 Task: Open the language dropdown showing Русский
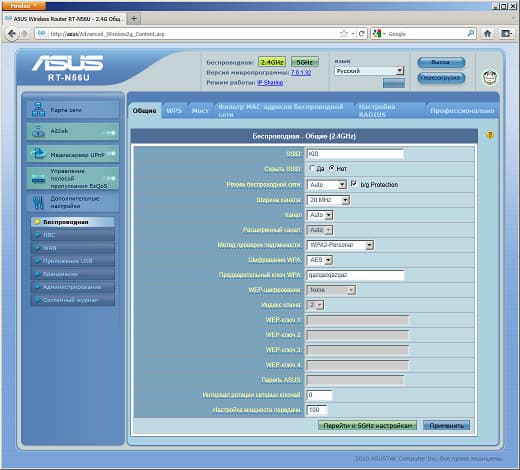click(369, 71)
